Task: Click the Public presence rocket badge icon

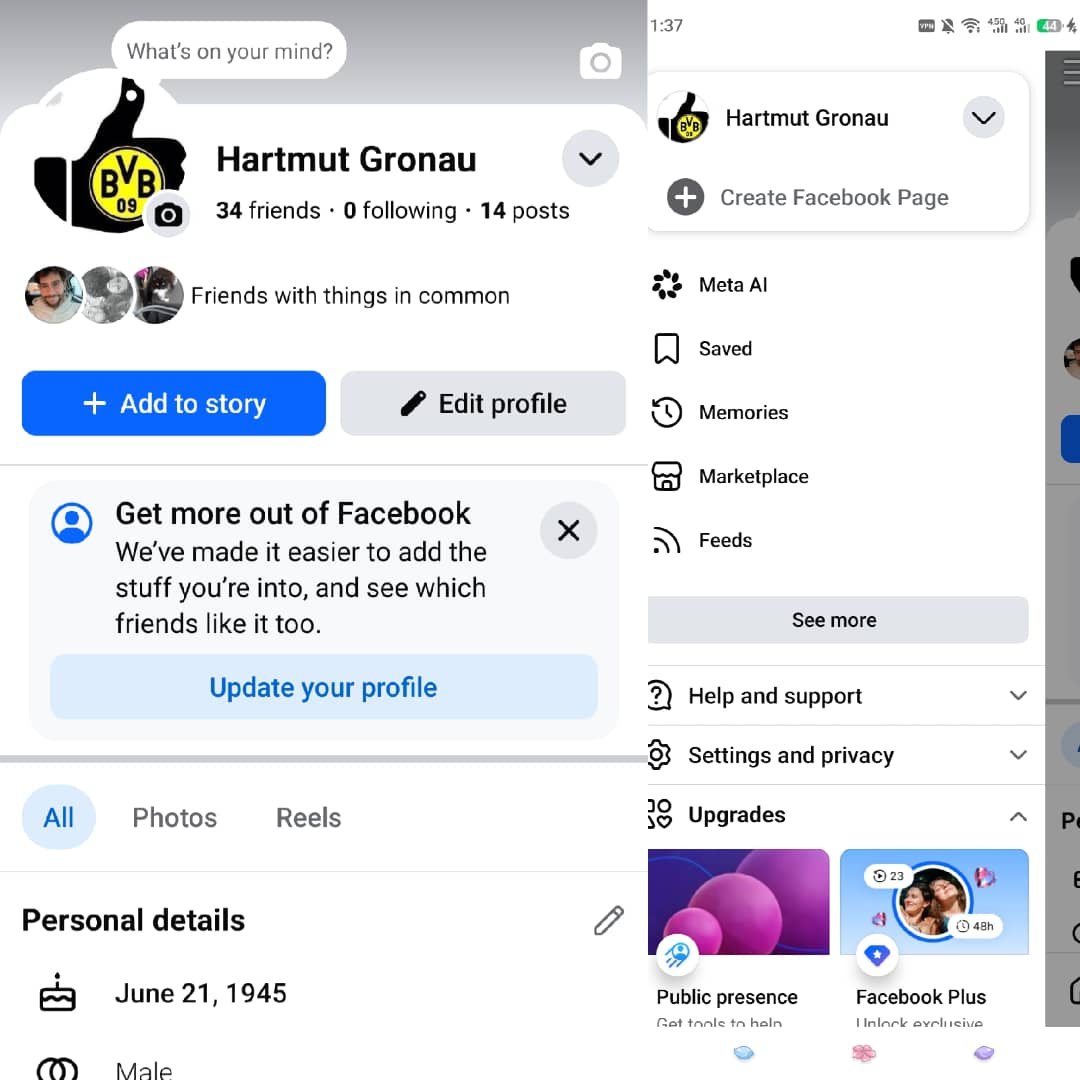Action: tap(677, 954)
